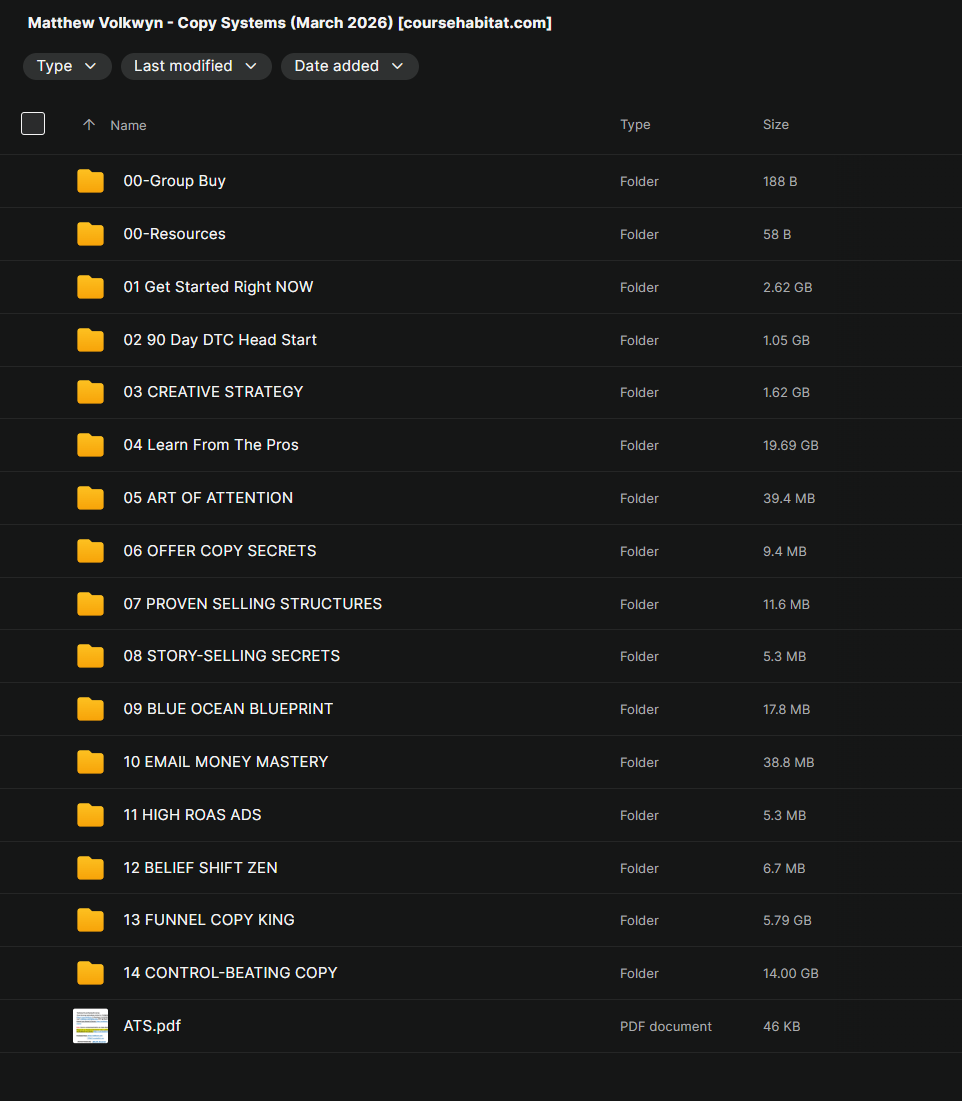The height and width of the screenshot is (1101, 962).
Task: Open 08 STORY-SELLING SECRETS name
Action: [x=232, y=656]
